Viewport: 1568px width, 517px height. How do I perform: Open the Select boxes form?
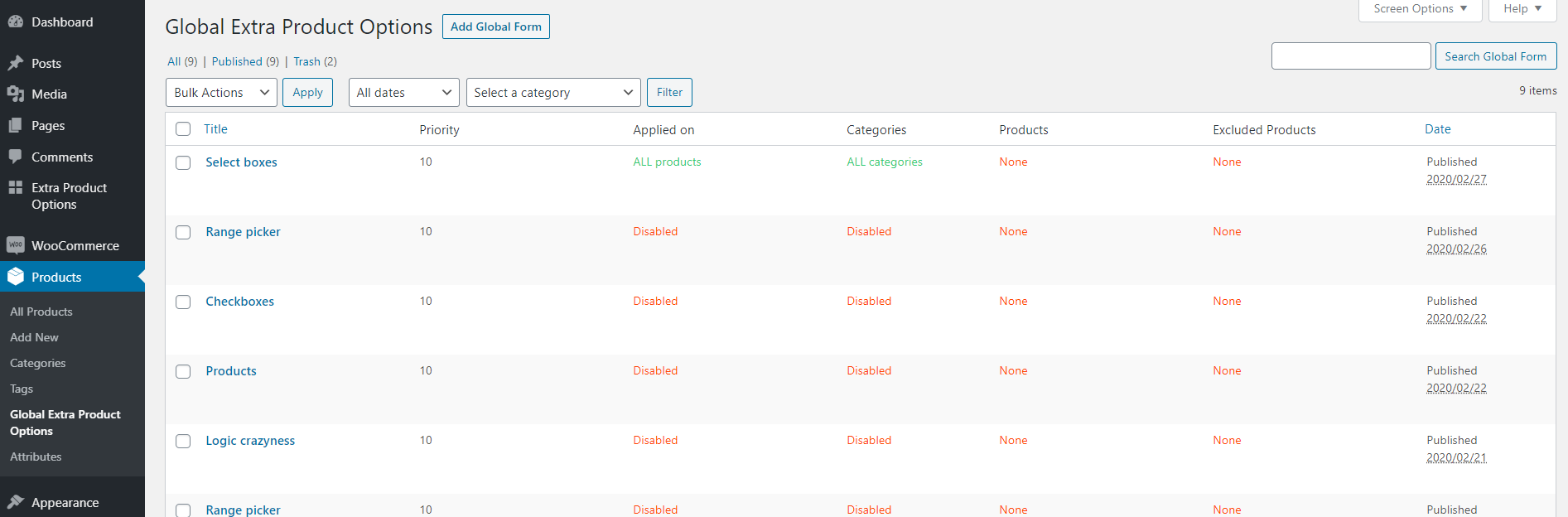click(x=241, y=162)
